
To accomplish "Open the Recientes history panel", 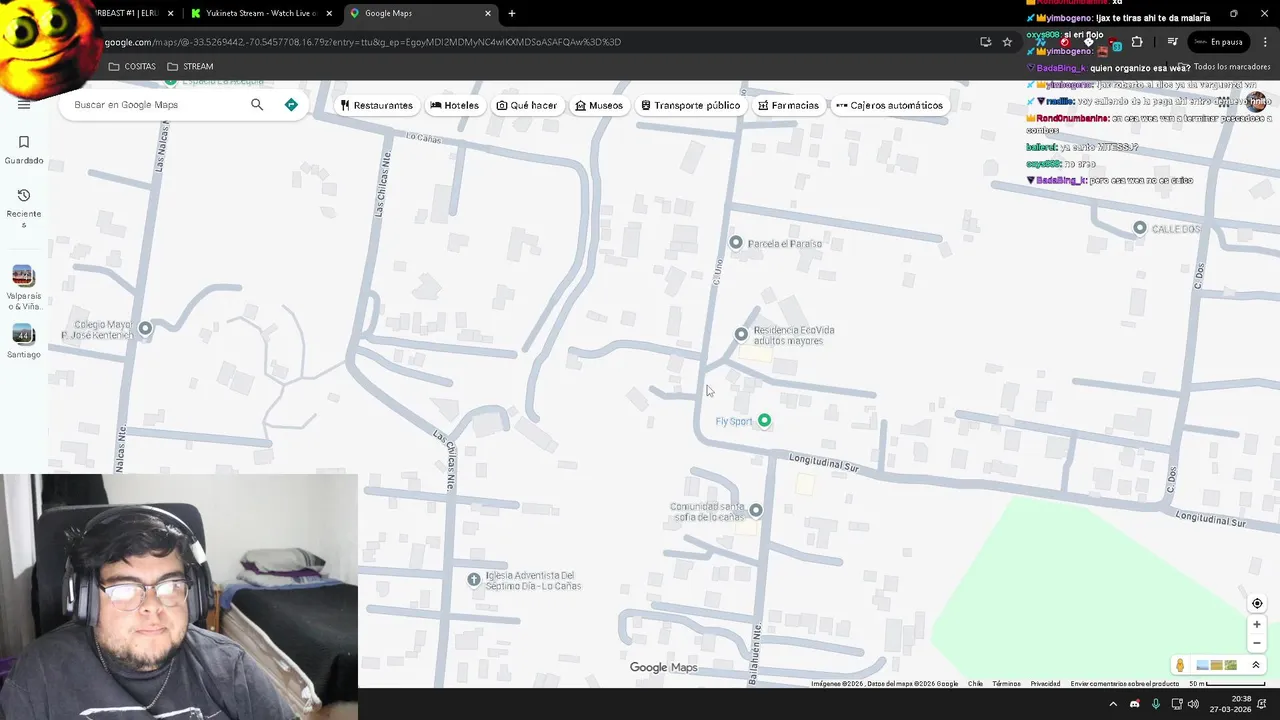I will [x=24, y=208].
